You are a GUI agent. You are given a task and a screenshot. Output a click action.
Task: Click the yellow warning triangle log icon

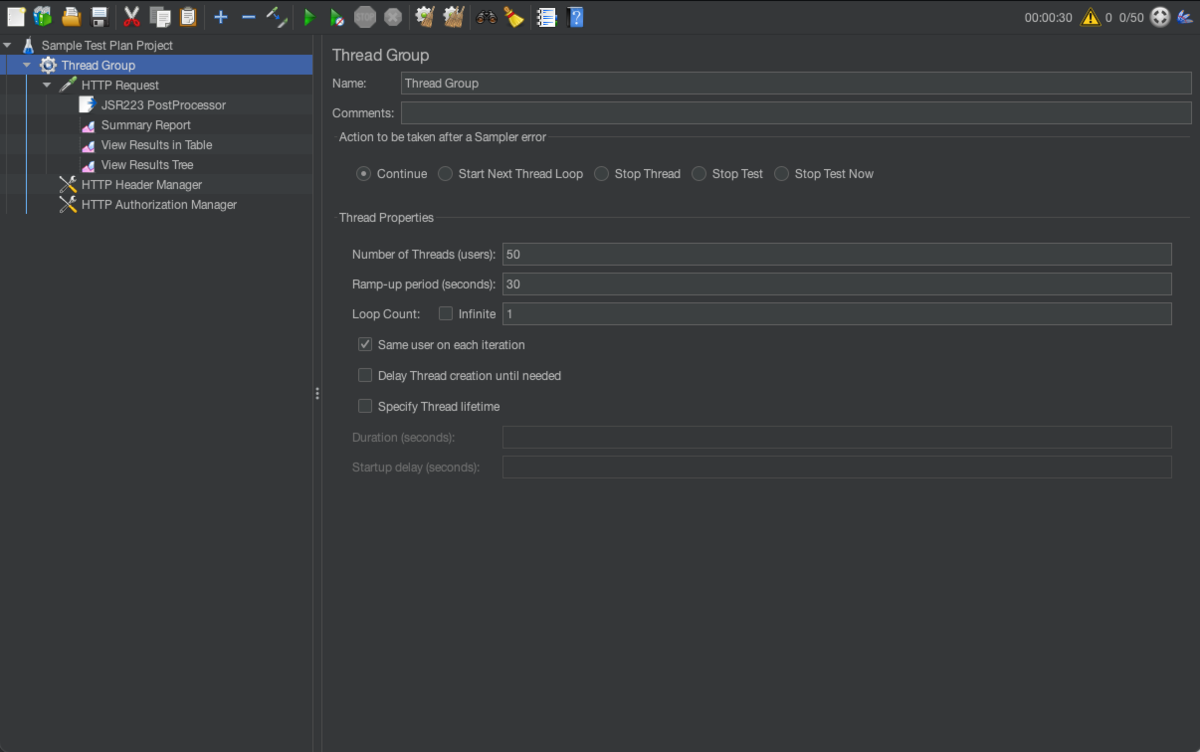(1090, 17)
